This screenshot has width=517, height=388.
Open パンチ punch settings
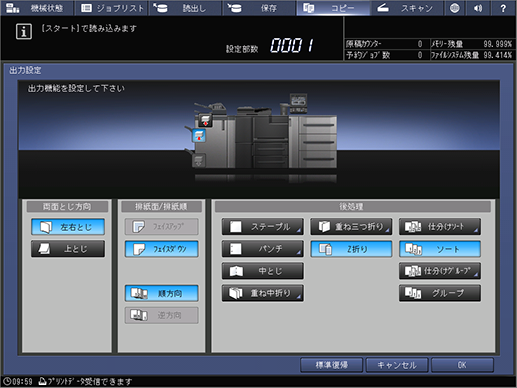tap(263, 249)
